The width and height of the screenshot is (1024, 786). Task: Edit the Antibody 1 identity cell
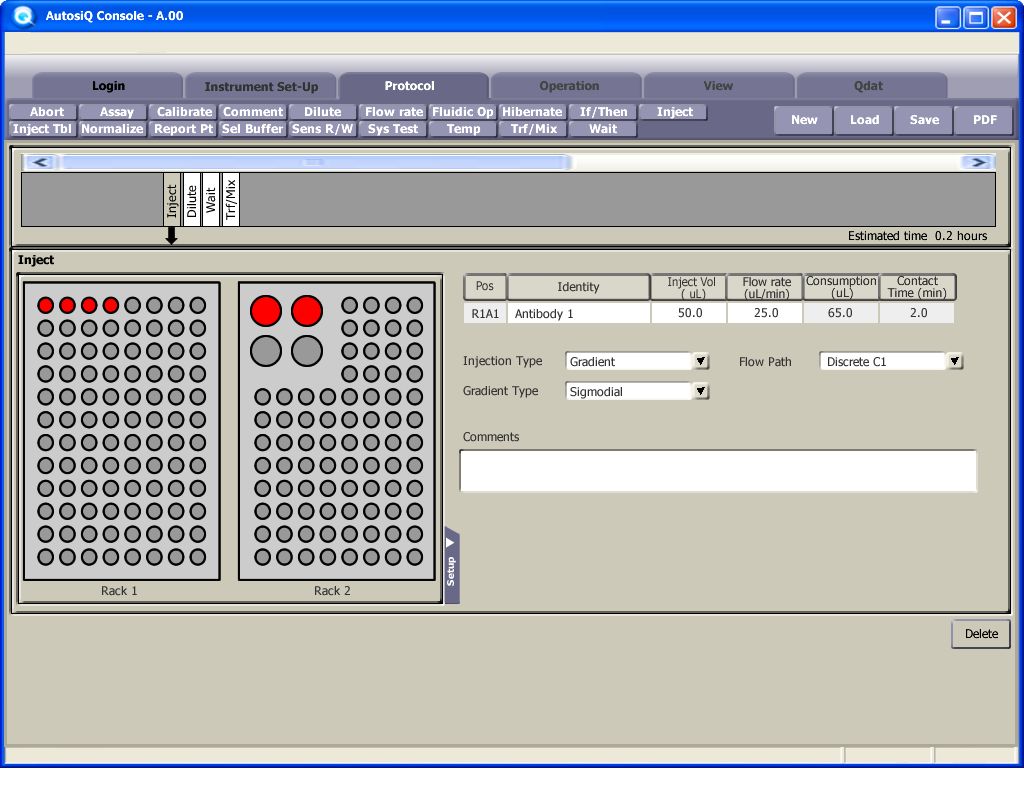[579, 313]
